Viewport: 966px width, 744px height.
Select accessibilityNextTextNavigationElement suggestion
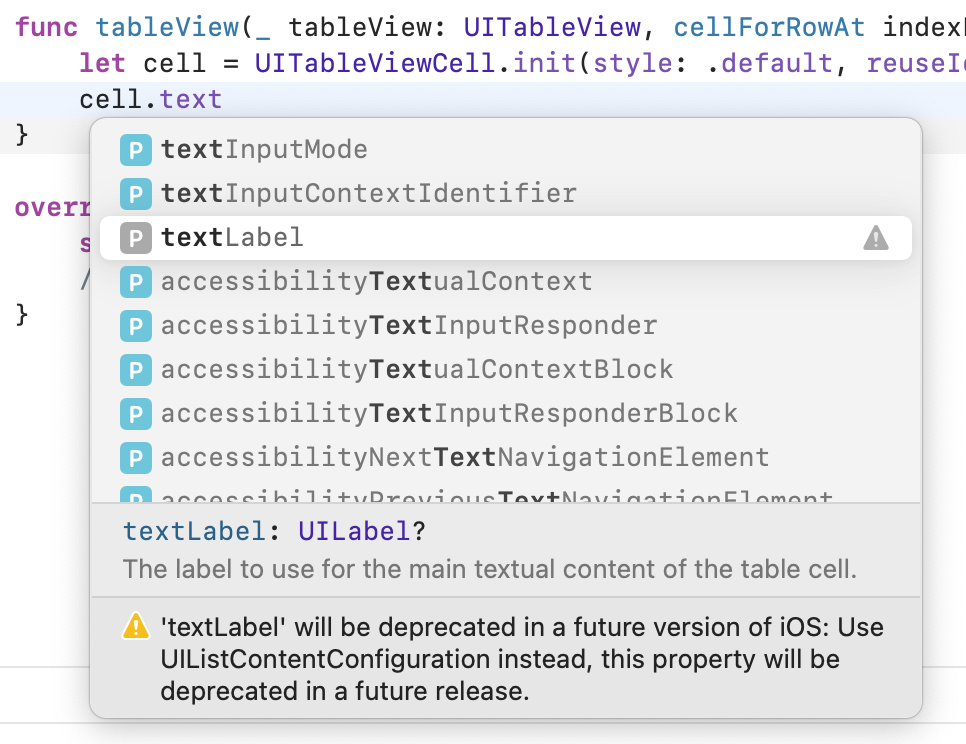[505, 458]
